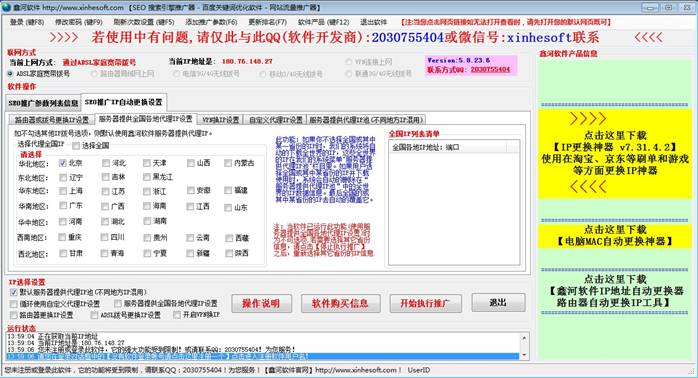Check the 辽宁 checkbox

63,178
